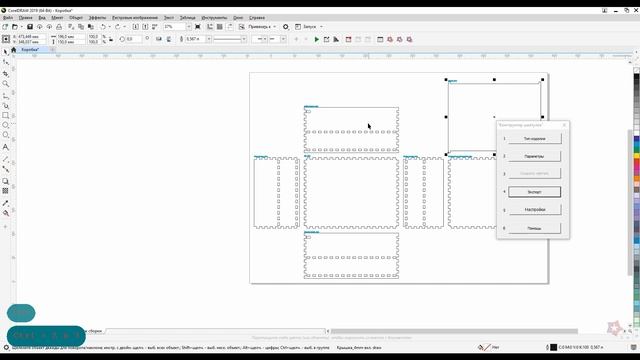
Task: Select the Rectangle tool
Action: point(5,116)
